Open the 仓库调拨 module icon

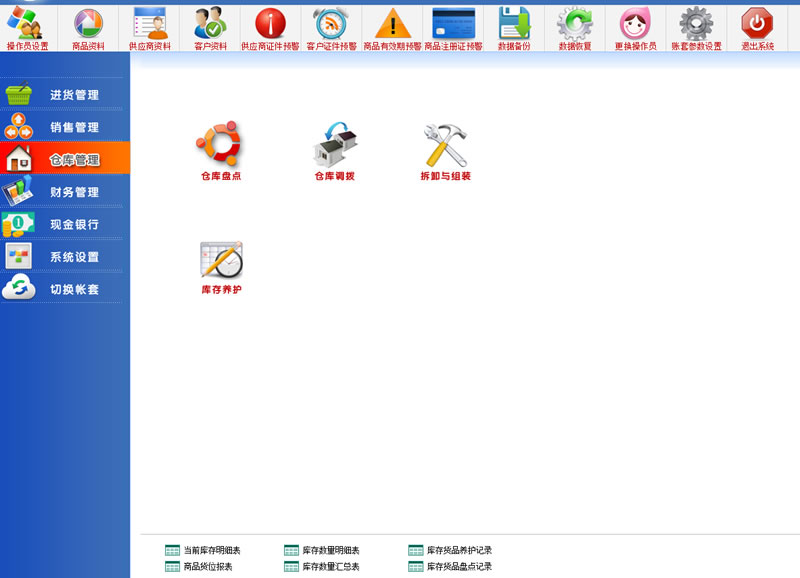335,147
